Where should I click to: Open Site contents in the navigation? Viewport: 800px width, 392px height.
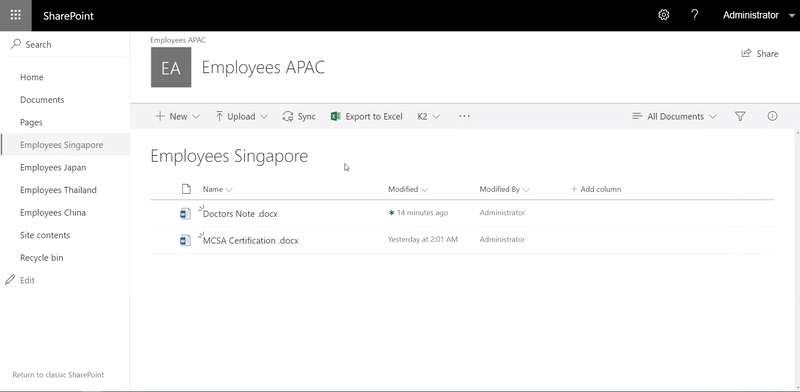point(45,235)
